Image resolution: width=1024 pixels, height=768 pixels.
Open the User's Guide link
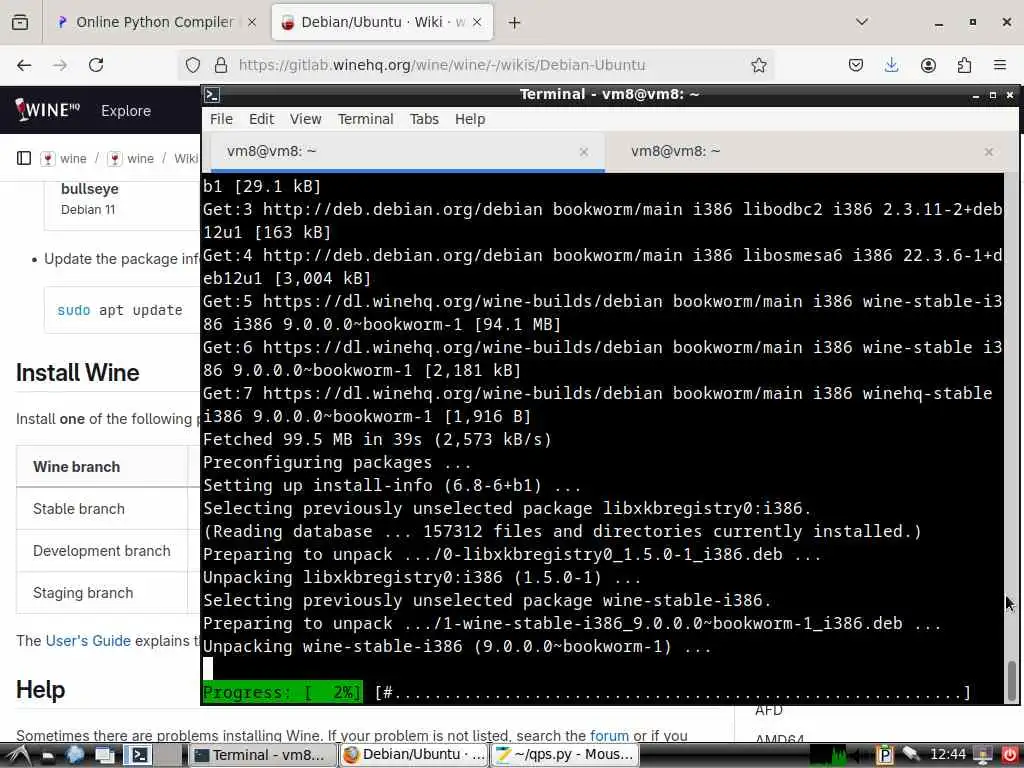point(88,641)
